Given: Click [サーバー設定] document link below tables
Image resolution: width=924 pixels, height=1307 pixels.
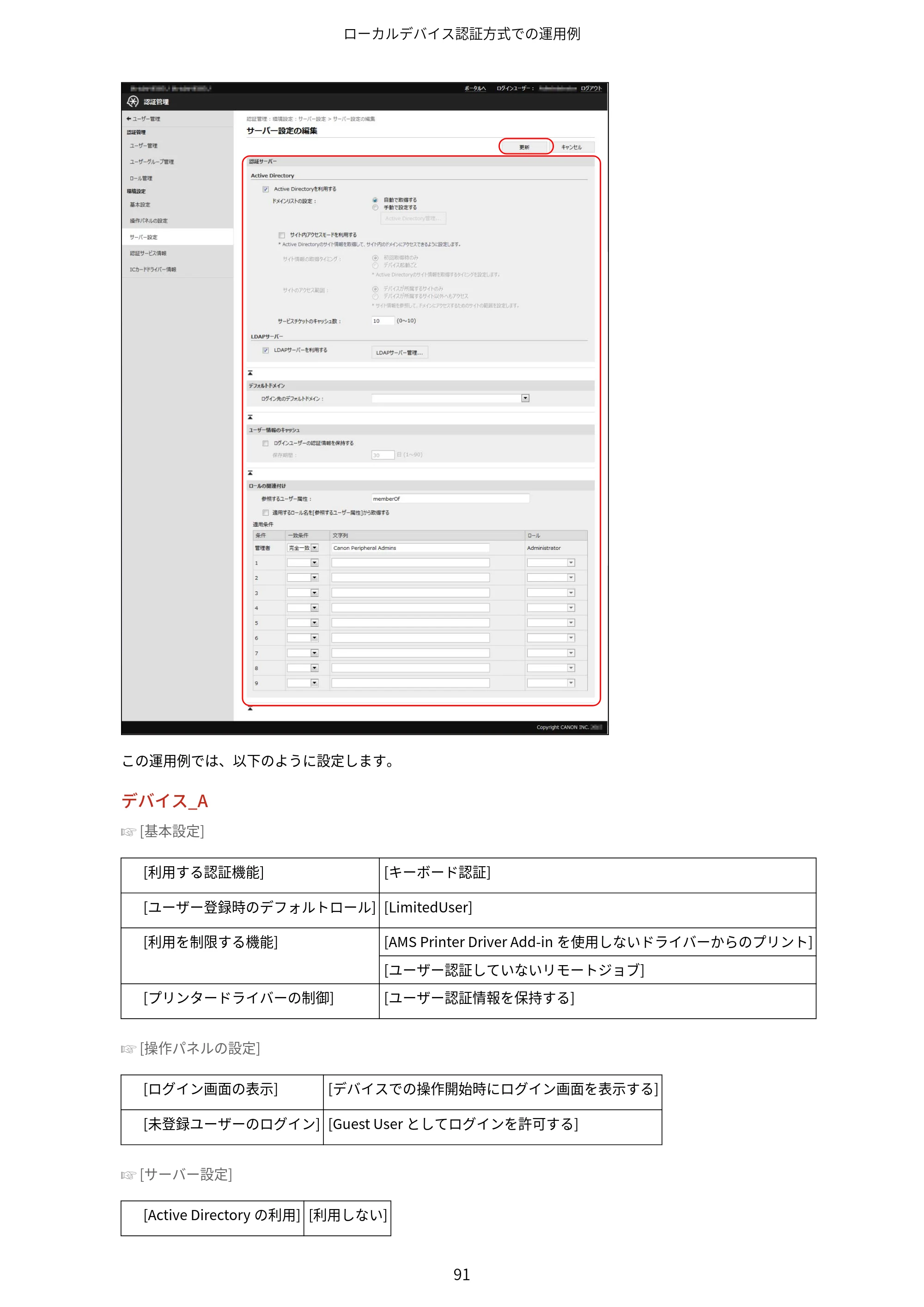Looking at the screenshot, I should (186, 1174).
